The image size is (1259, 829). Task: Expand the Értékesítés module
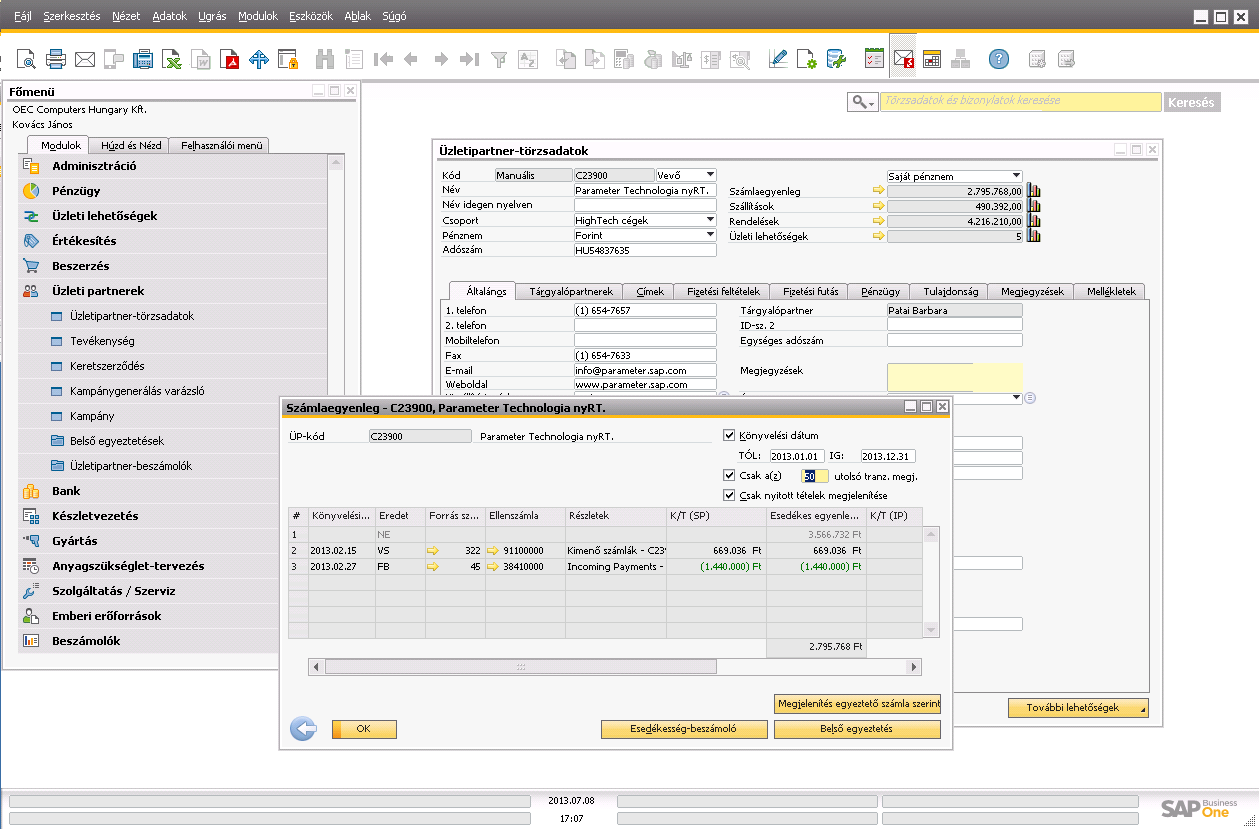click(84, 241)
